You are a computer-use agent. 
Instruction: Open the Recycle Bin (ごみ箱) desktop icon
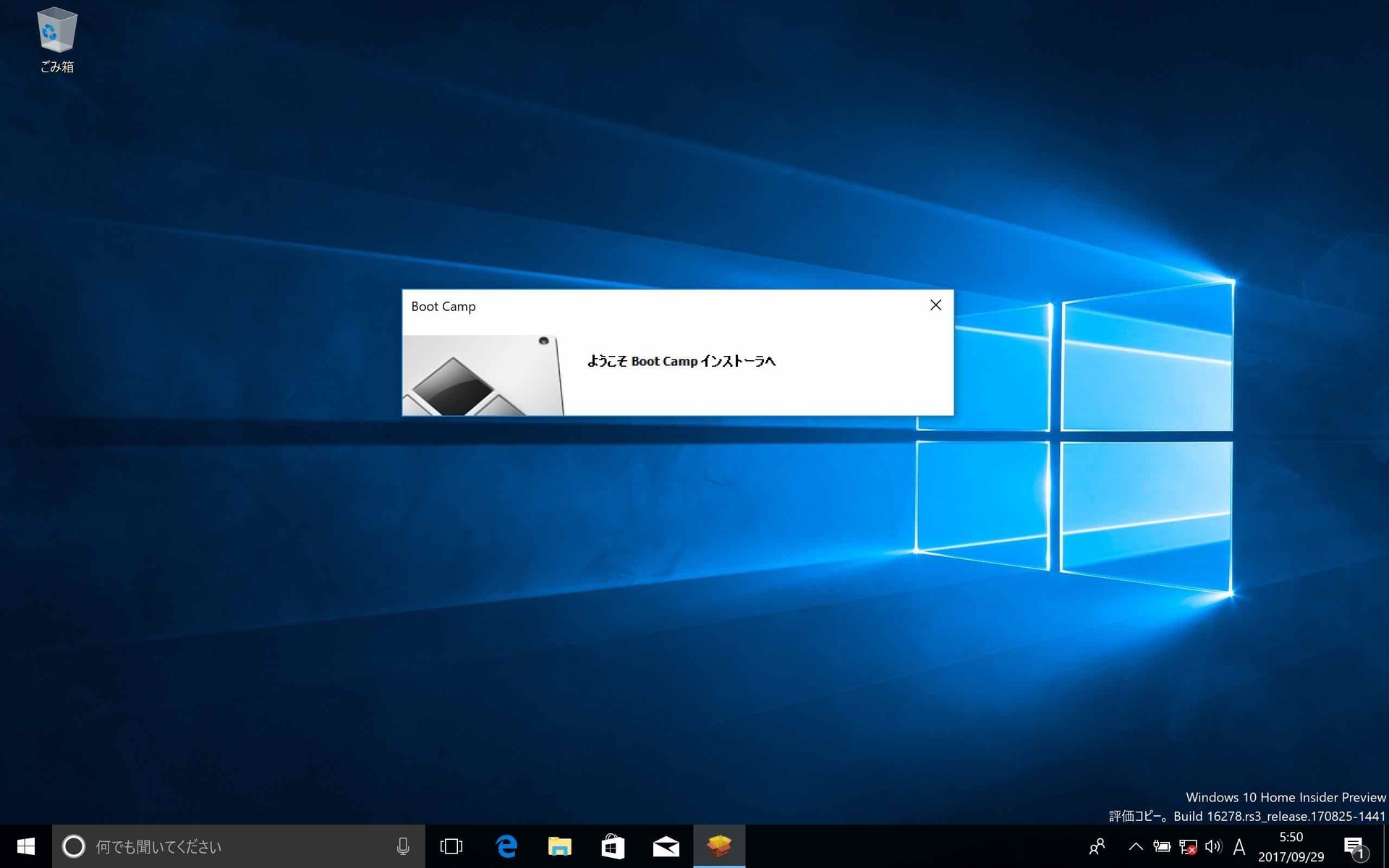(x=56, y=40)
